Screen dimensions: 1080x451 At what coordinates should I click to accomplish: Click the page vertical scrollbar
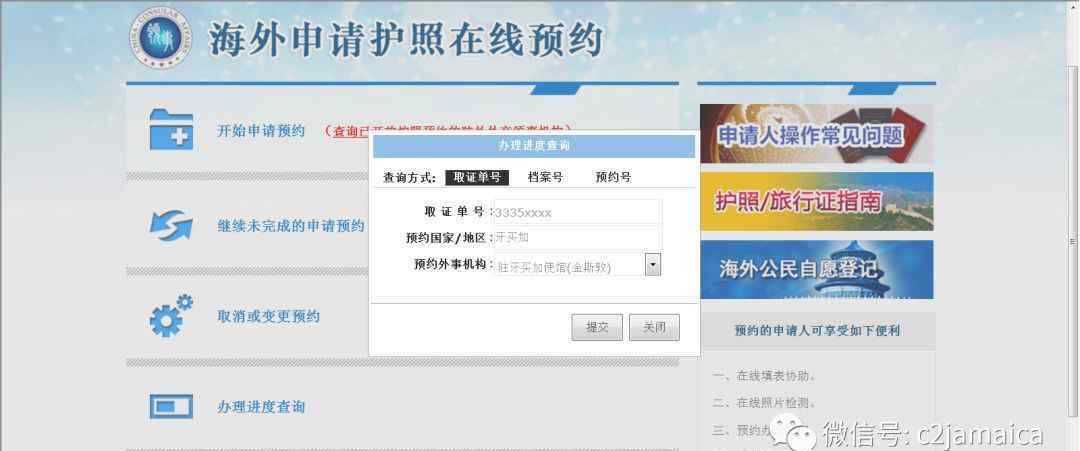pos(1072,241)
